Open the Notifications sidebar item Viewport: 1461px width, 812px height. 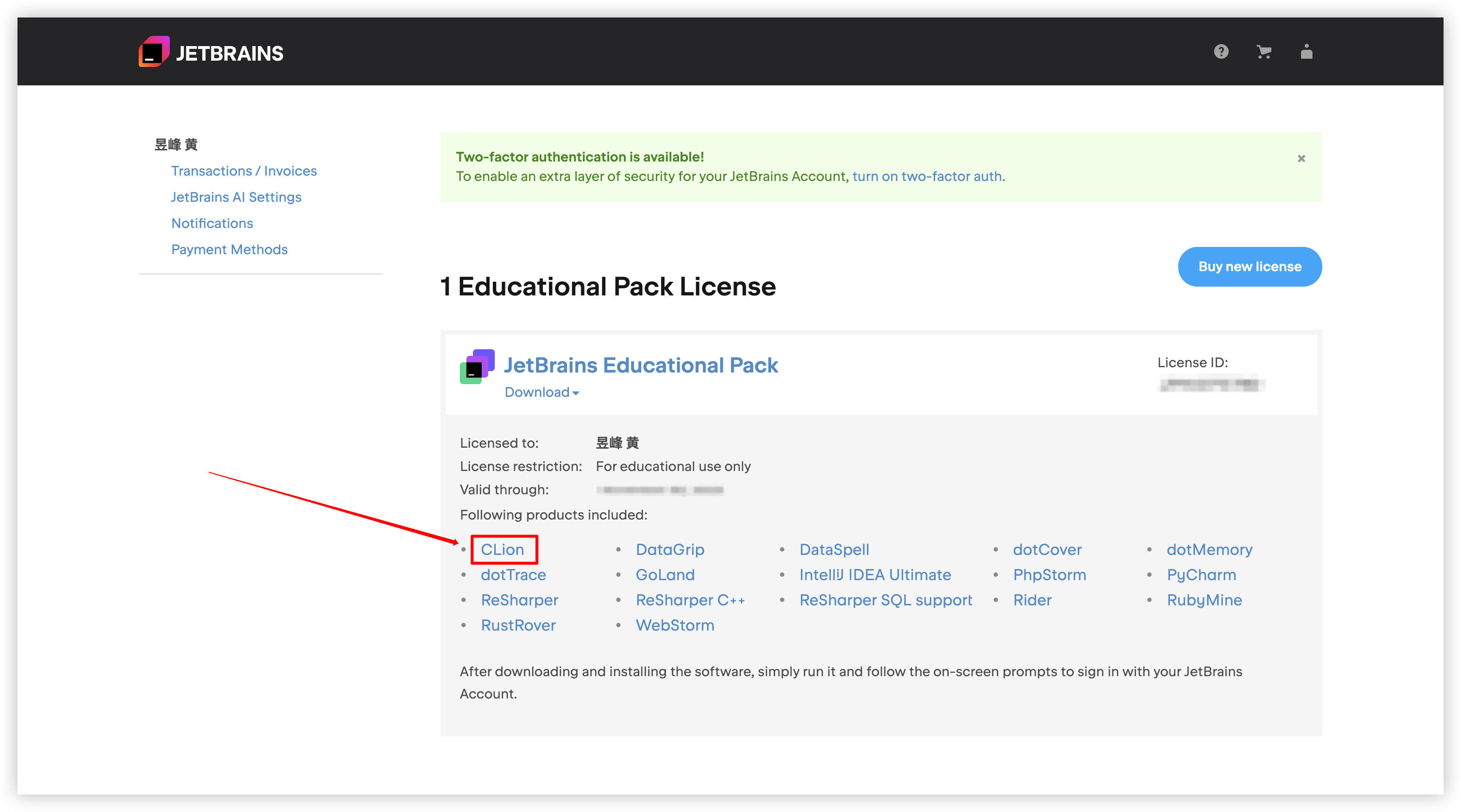pyautogui.click(x=211, y=223)
